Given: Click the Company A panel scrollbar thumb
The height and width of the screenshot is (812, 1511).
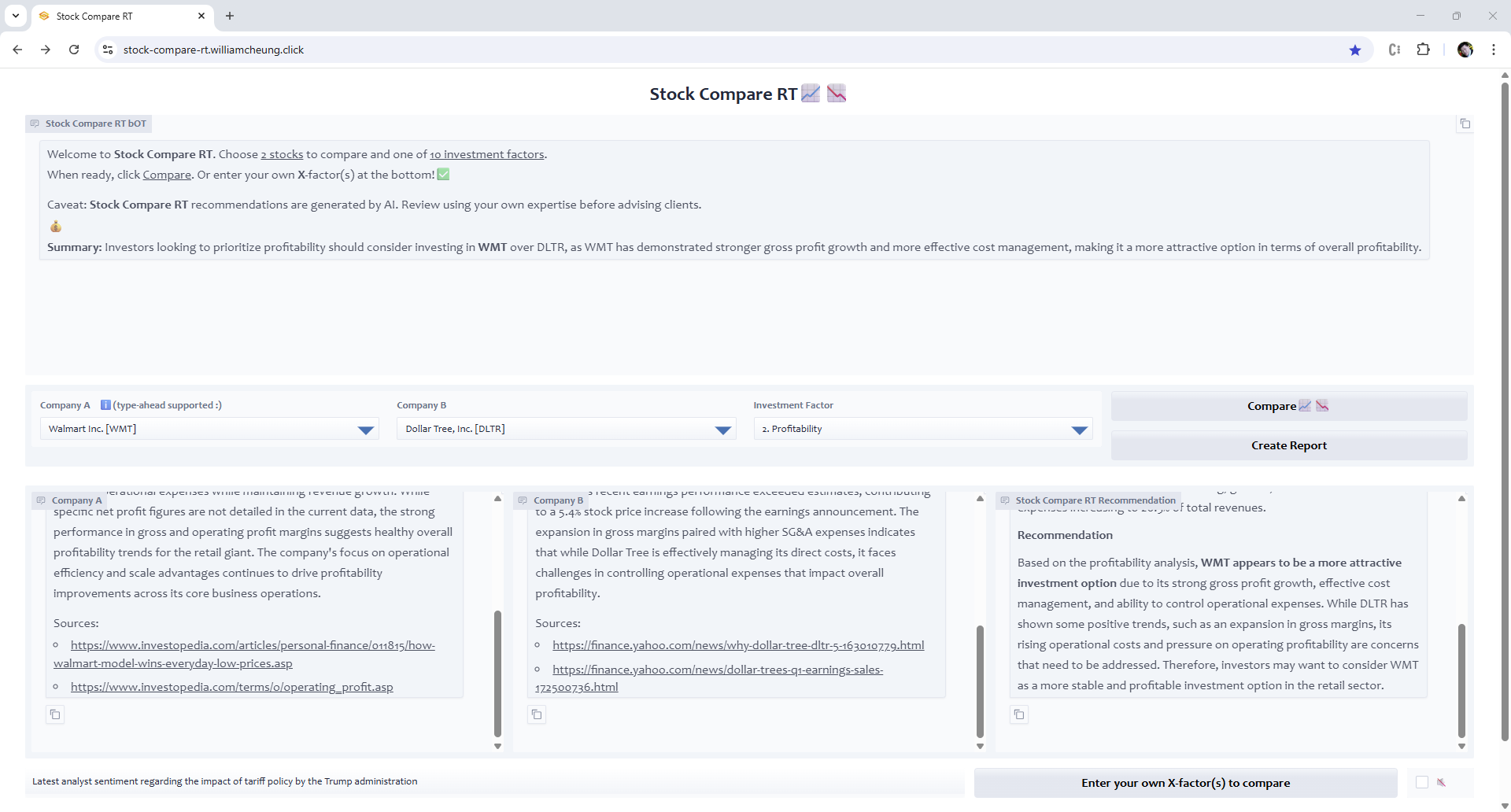Looking at the screenshot, I should 497,674.
